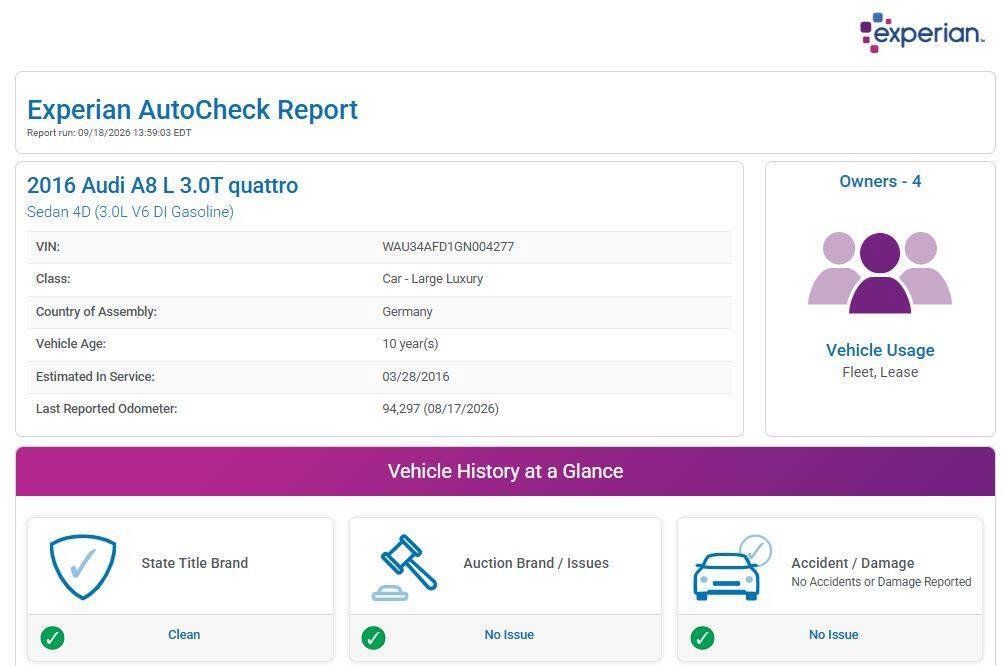Click the Fleet, Lease usage text
This screenshot has width=1007, height=666.
(x=880, y=372)
